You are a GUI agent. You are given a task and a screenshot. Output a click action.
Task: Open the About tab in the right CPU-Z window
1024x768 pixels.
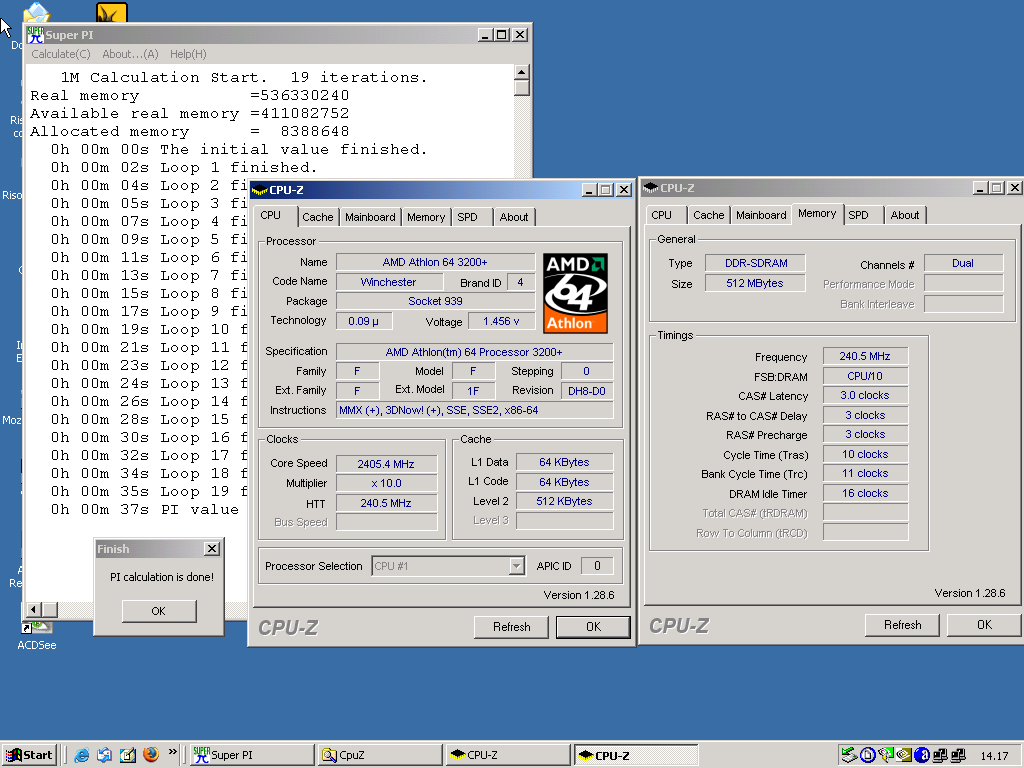click(x=904, y=215)
